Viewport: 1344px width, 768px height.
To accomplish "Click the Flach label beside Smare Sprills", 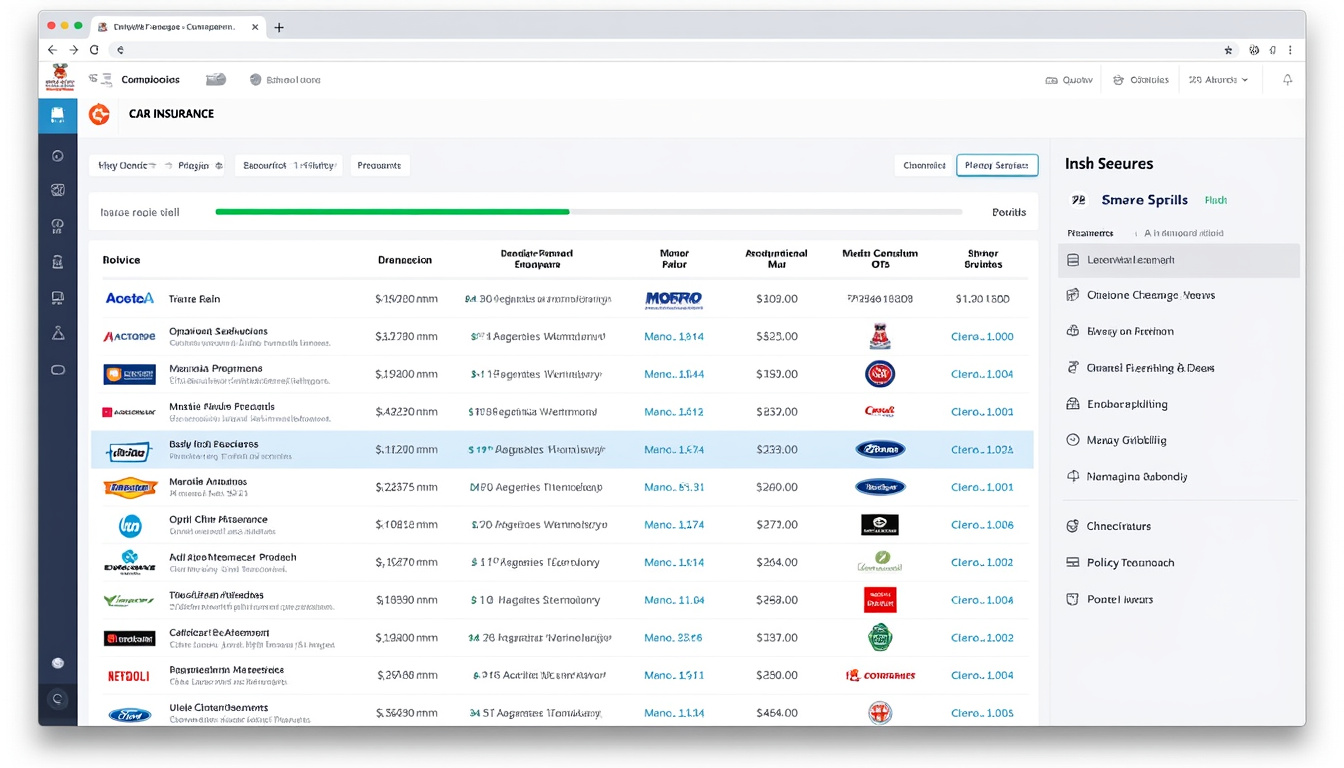I will (1215, 201).
